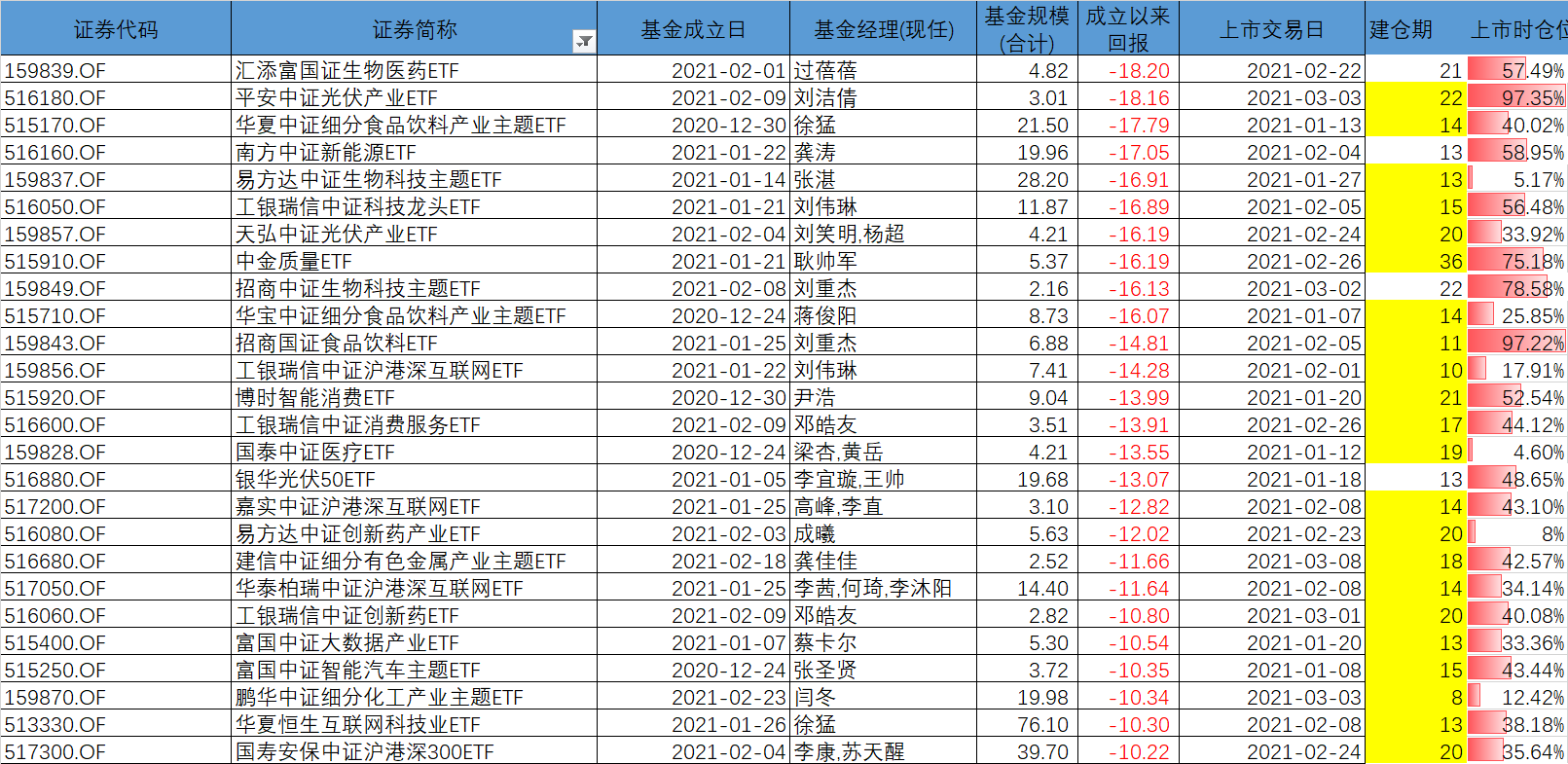
Task: Click cell 159839.OF
Action: pyautogui.click(x=116, y=70)
